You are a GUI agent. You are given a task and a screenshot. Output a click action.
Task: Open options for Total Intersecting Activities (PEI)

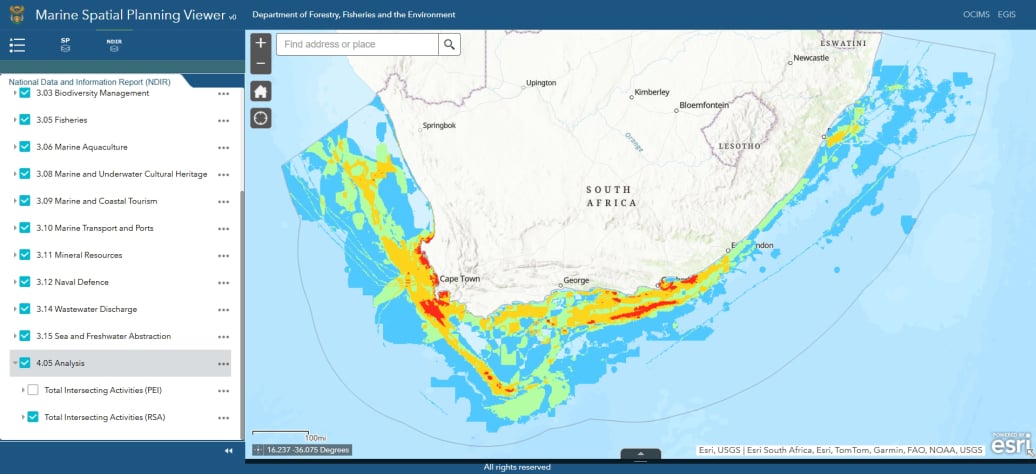click(x=223, y=391)
